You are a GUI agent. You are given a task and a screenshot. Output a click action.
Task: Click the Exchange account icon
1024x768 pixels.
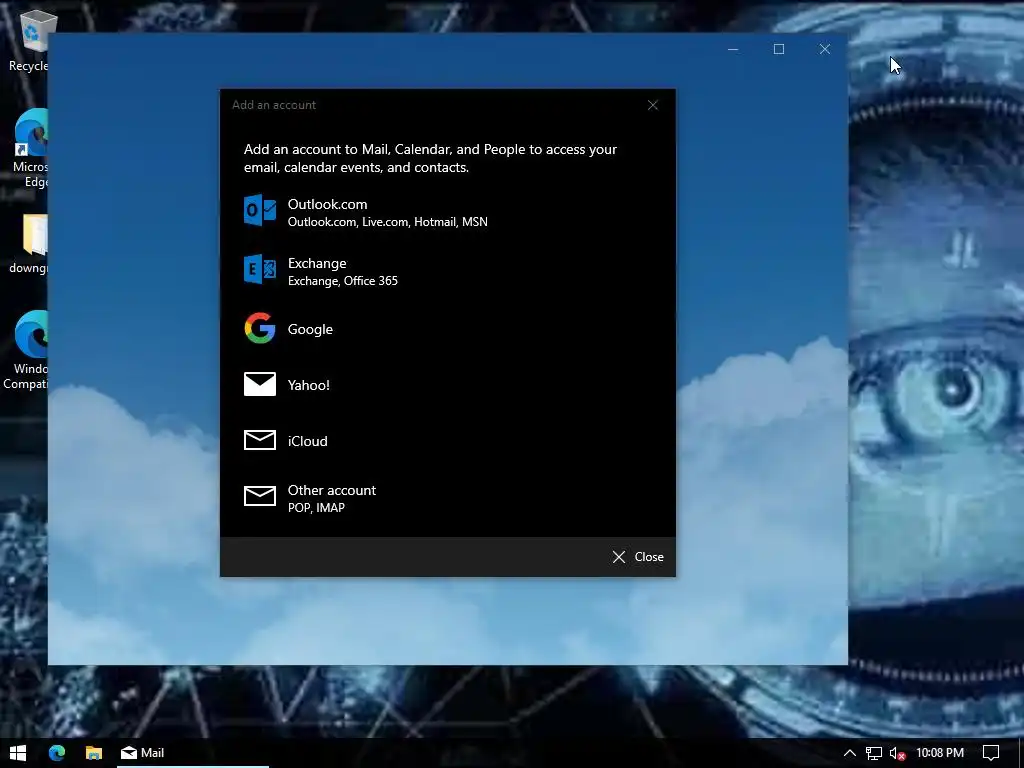(260, 269)
